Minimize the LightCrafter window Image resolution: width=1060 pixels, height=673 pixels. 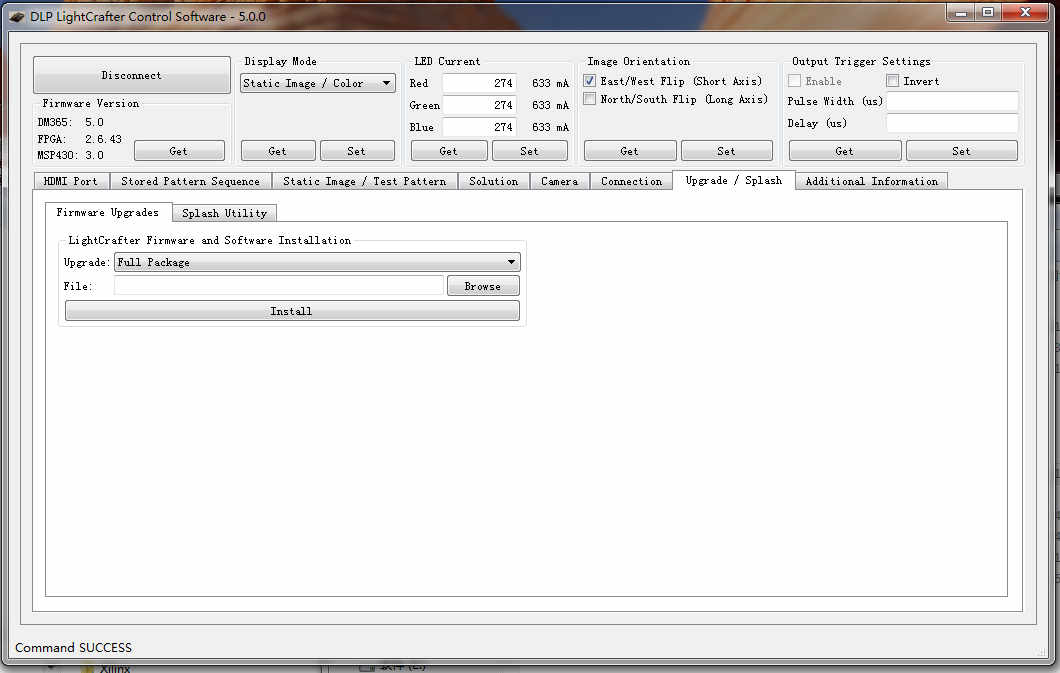(961, 13)
